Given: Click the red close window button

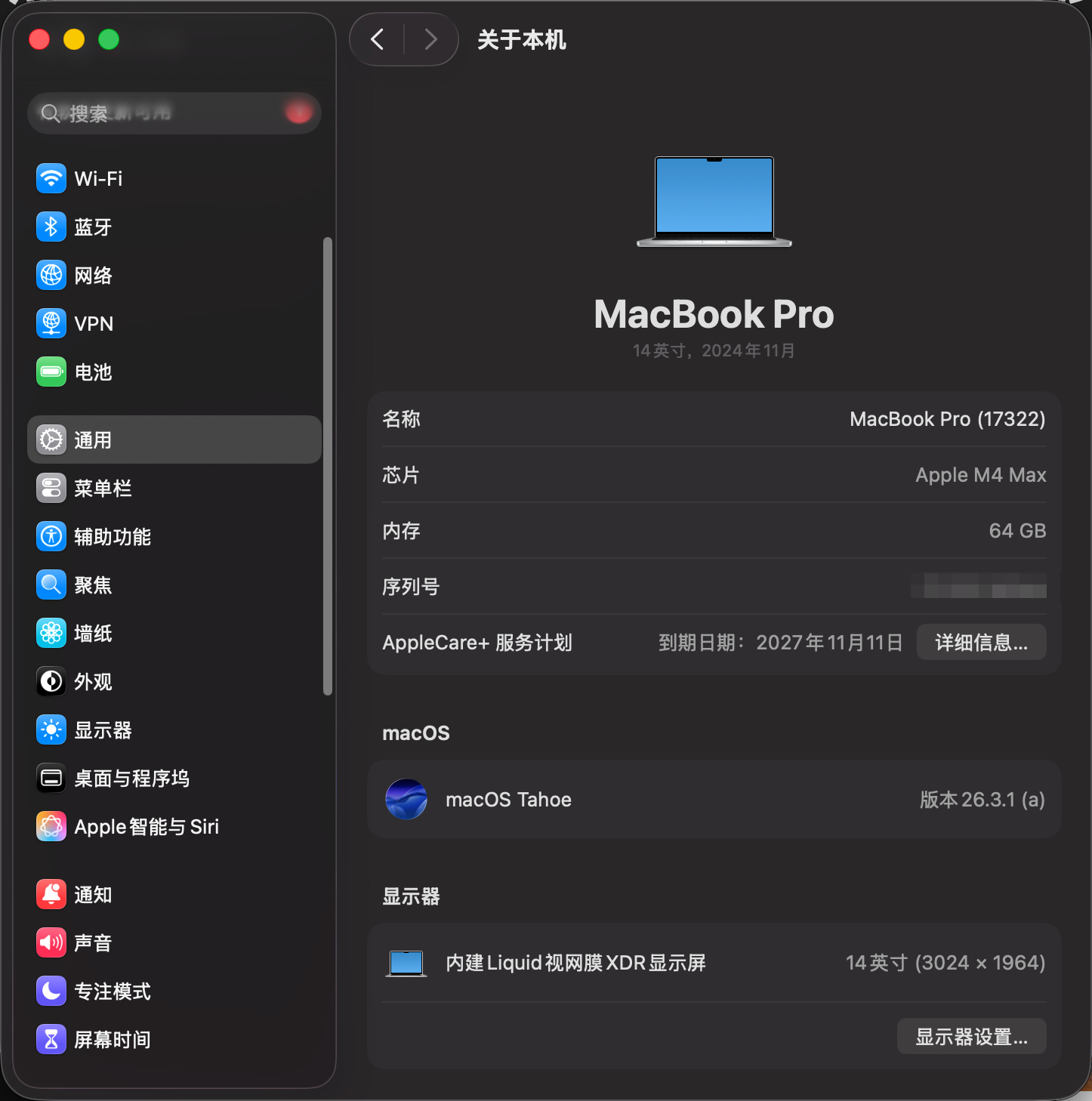Looking at the screenshot, I should (39, 39).
